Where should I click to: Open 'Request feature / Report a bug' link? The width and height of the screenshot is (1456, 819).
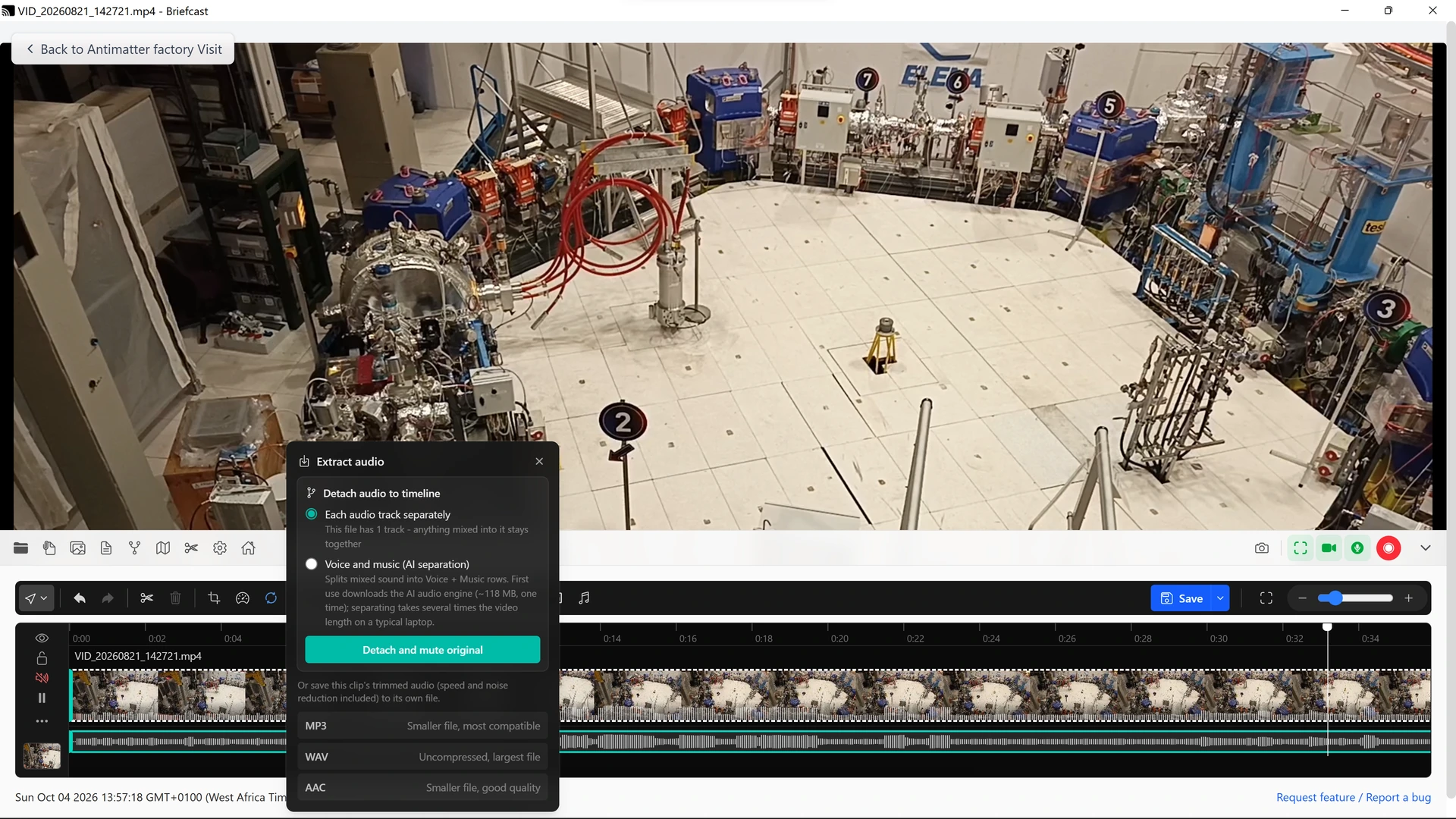point(1353,797)
